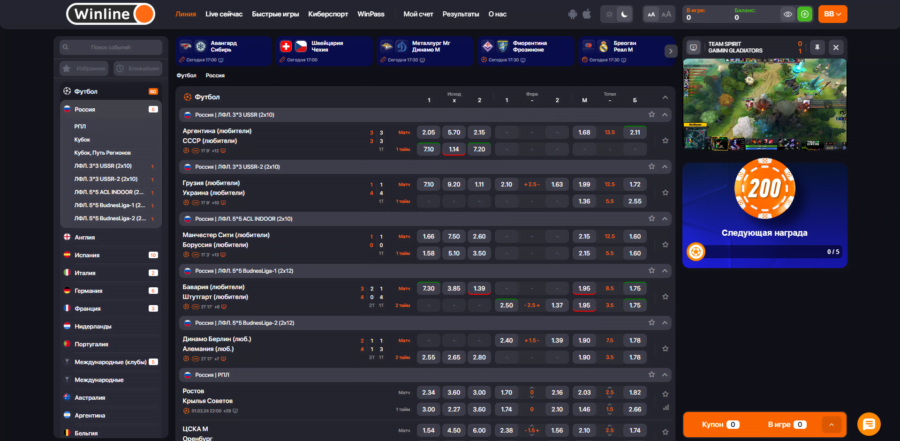The image size is (900, 441).
Task: Open the BB user account dropdown
Action: coord(832,14)
